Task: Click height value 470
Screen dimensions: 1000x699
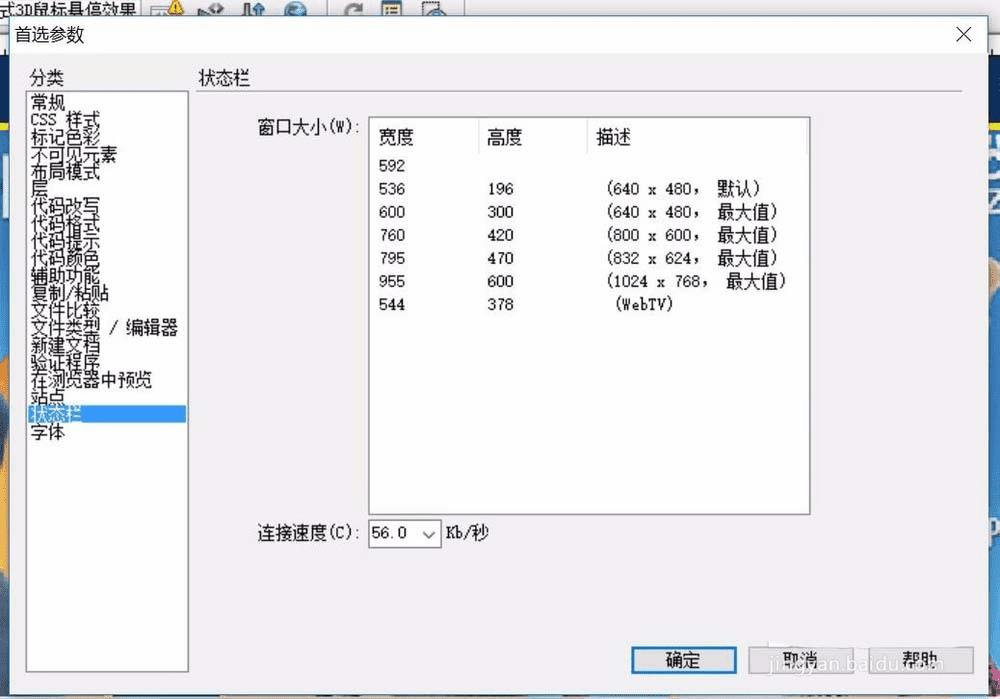Action: (501, 258)
